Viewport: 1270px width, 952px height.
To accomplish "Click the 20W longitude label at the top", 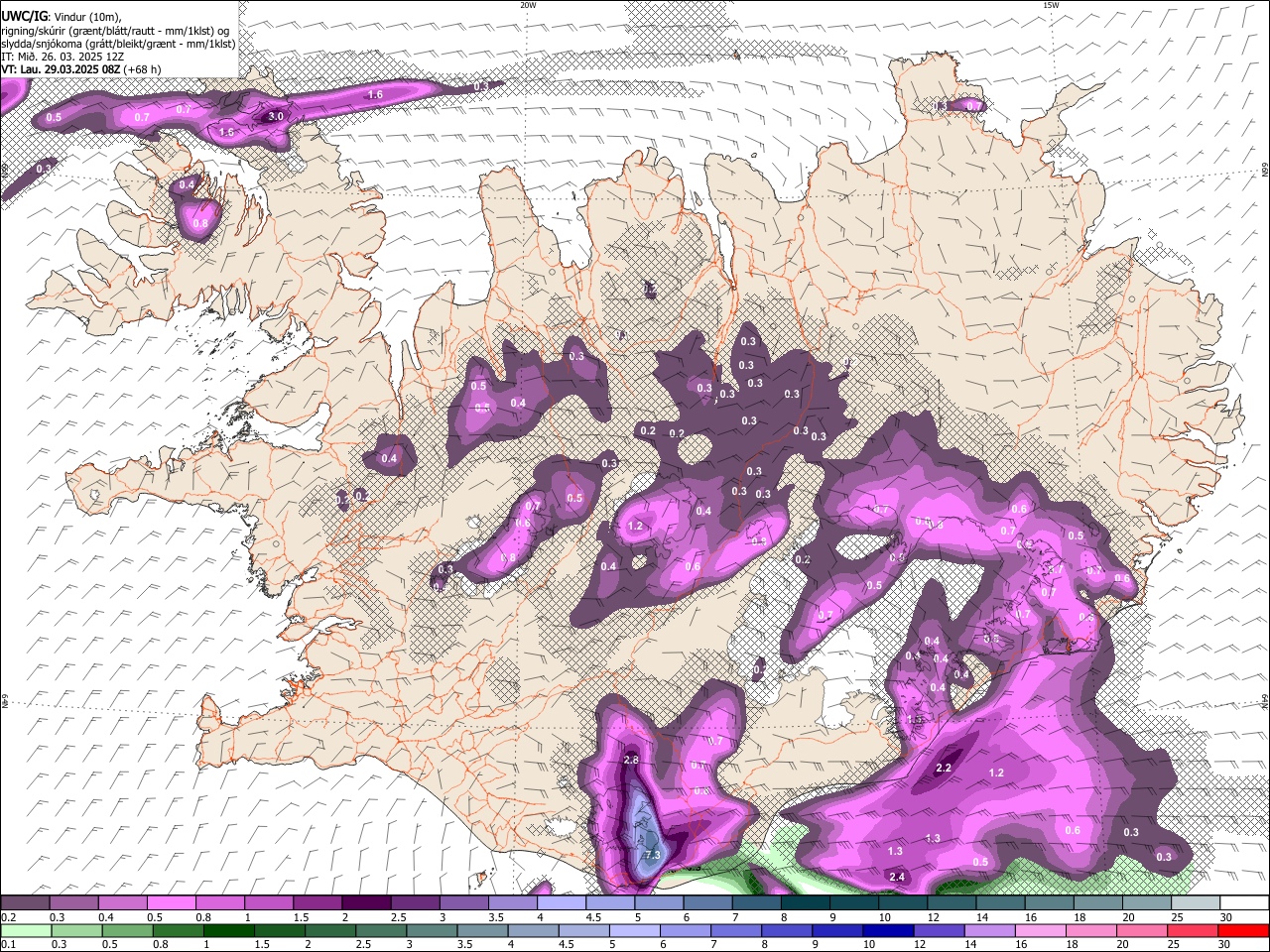I will coord(528,5).
